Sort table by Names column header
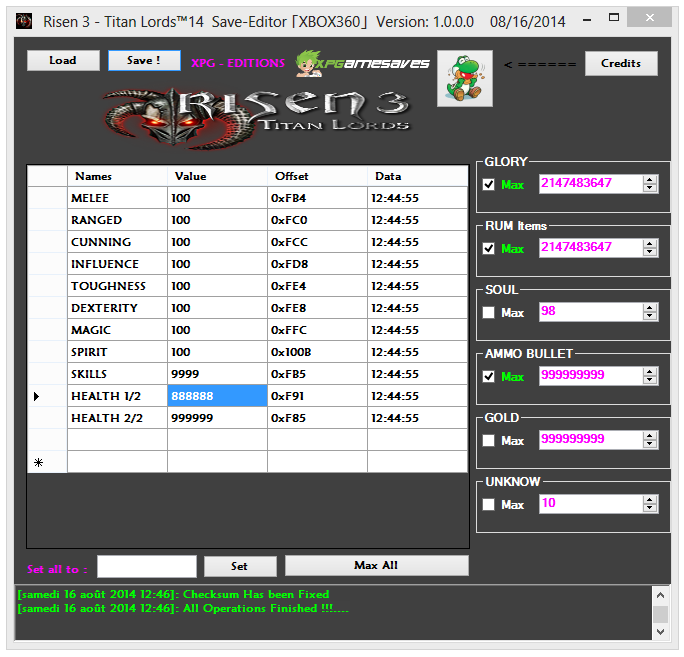Image resolution: width=684 pixels, height=657 pixels. [x=117, y=176]
